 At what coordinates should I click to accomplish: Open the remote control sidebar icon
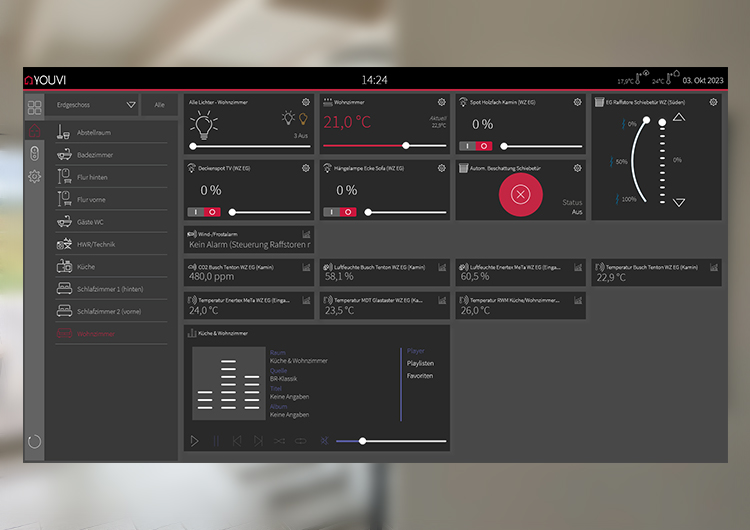pyautogui.click(x=35, y=154)
